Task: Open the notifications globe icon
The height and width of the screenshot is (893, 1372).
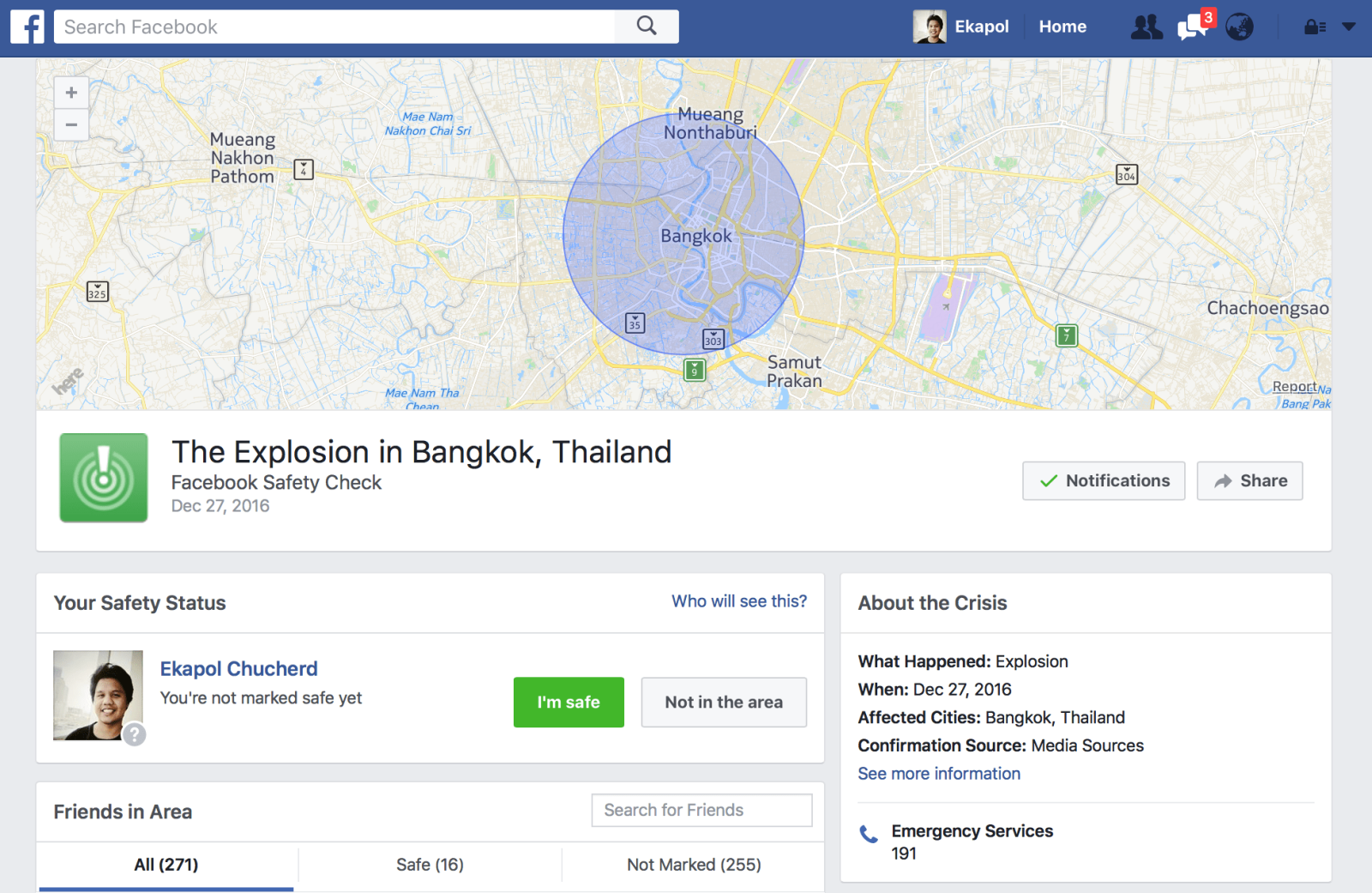Action: coord(1239,27)
